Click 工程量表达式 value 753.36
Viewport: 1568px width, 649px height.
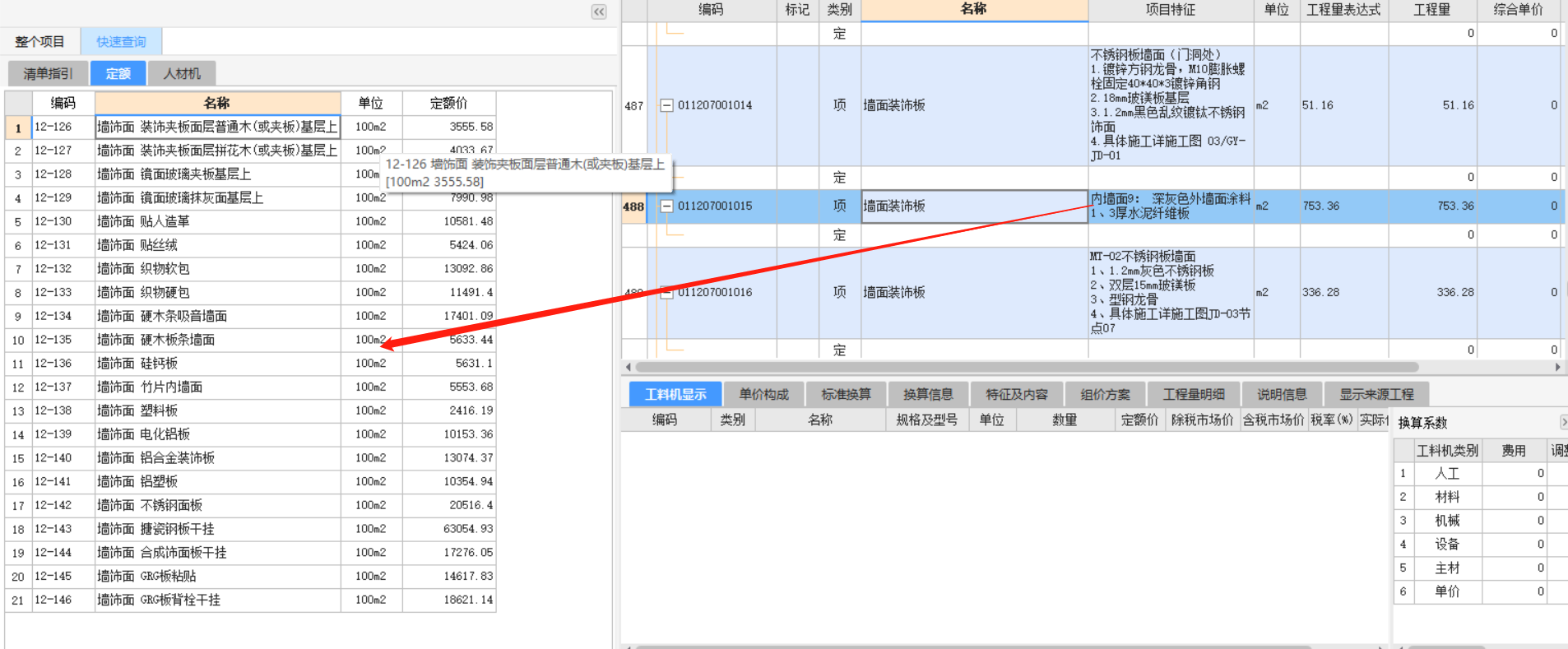[1344, 206]
